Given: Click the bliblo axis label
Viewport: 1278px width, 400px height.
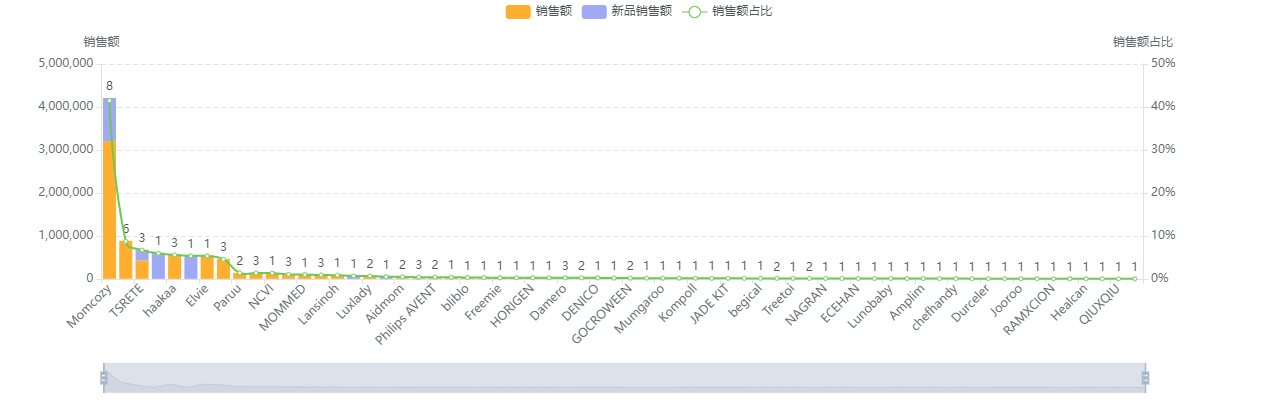Looking at the screenshot, I should pyautogui.click(x=456, y=296).
